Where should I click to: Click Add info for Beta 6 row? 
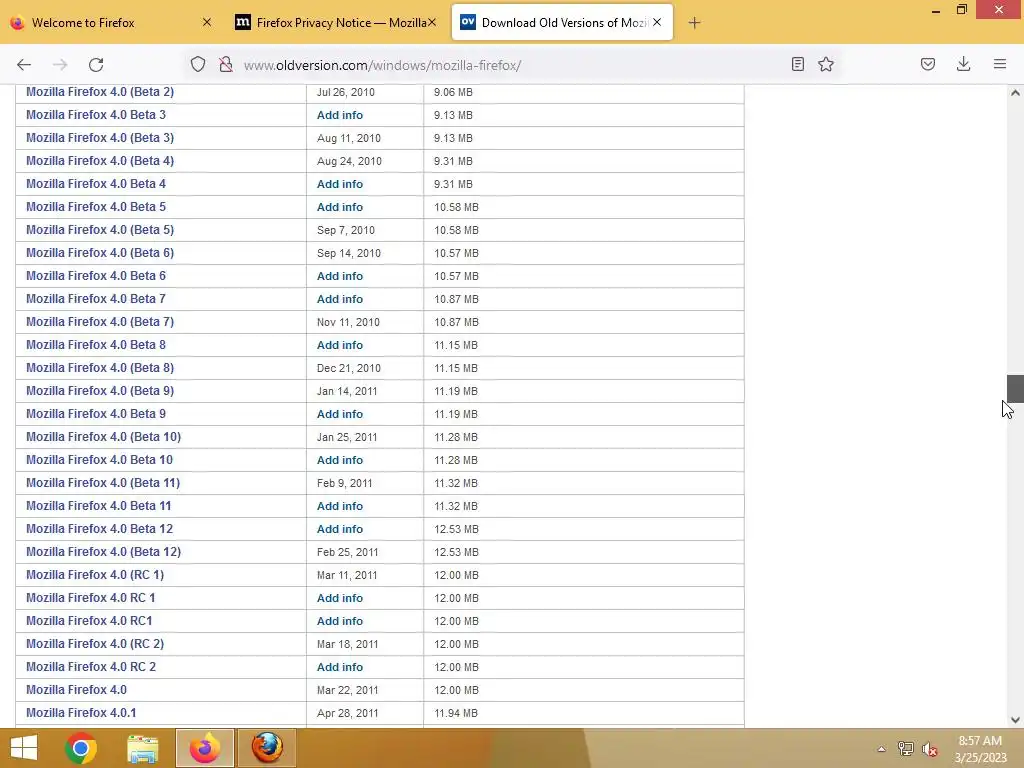[340, 276]
